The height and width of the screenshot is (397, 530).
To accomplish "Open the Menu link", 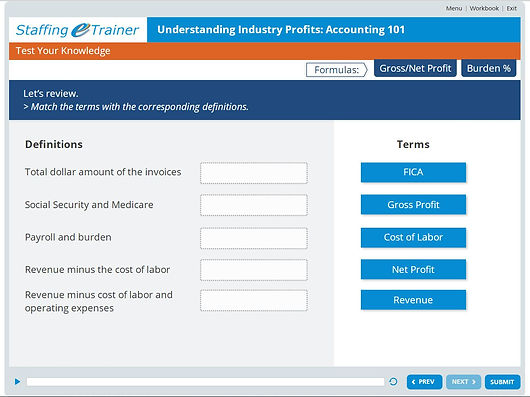I will (454, 8).
